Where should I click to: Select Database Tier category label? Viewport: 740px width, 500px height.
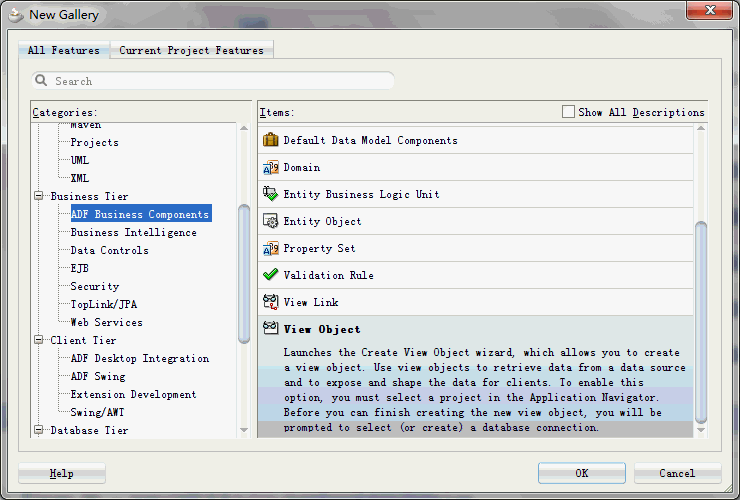click(89, 430)
